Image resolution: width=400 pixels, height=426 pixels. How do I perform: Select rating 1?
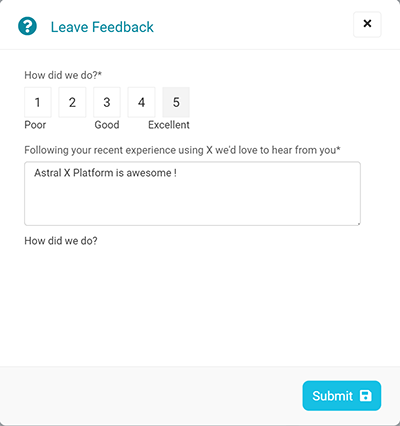coord(38,102)
